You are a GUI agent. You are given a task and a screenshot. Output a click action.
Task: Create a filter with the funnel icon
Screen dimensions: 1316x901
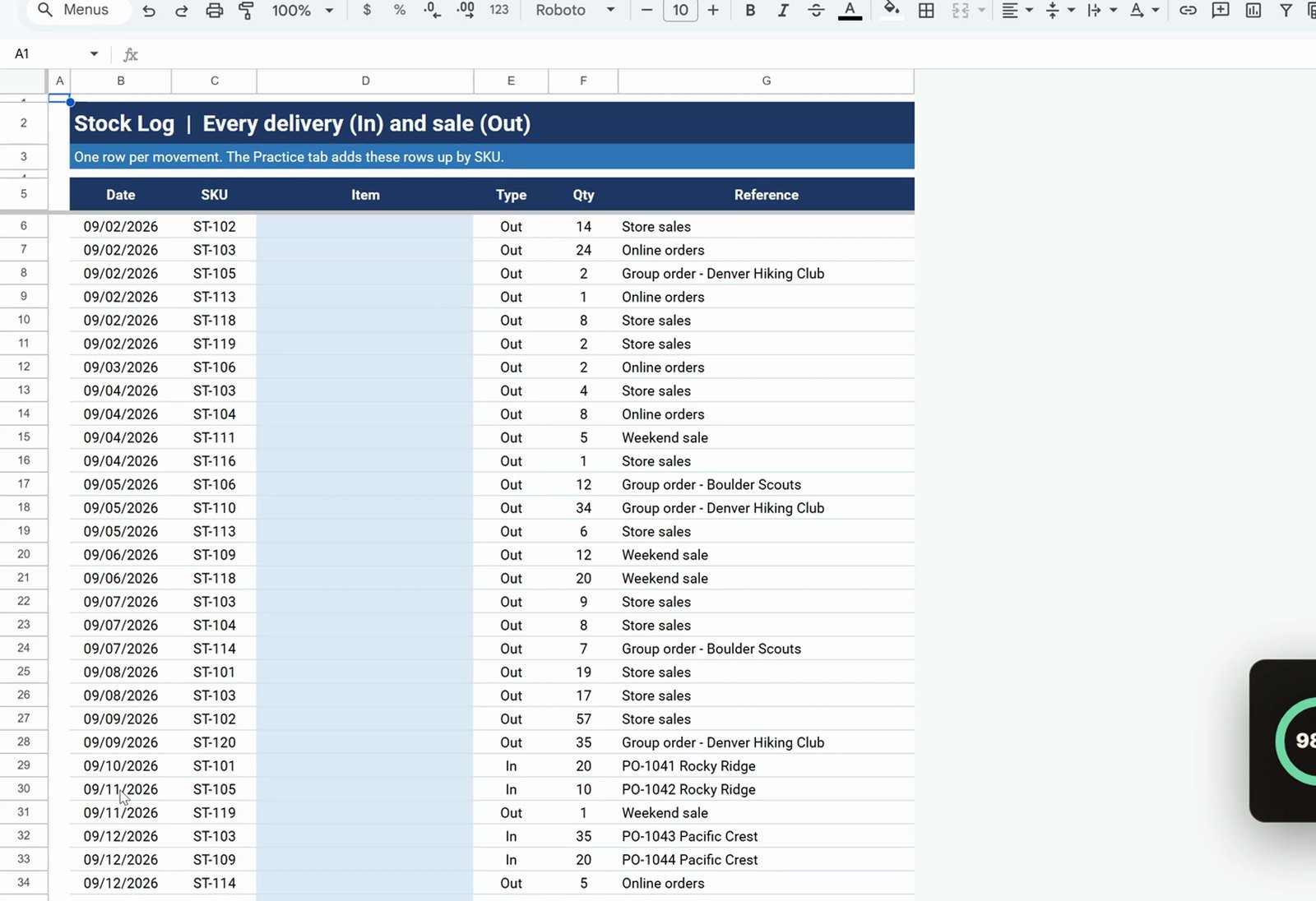tap(1286, 10)
